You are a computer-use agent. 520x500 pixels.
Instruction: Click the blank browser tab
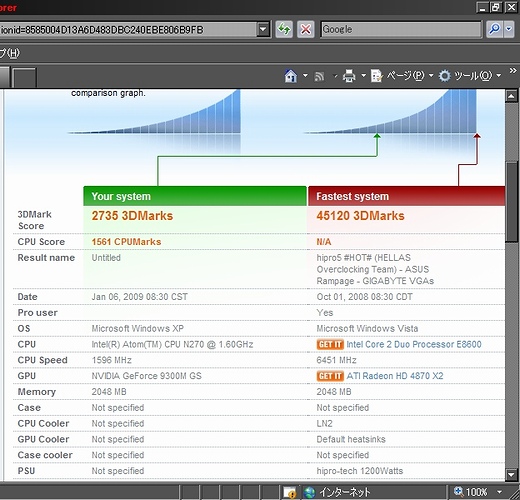24,77
